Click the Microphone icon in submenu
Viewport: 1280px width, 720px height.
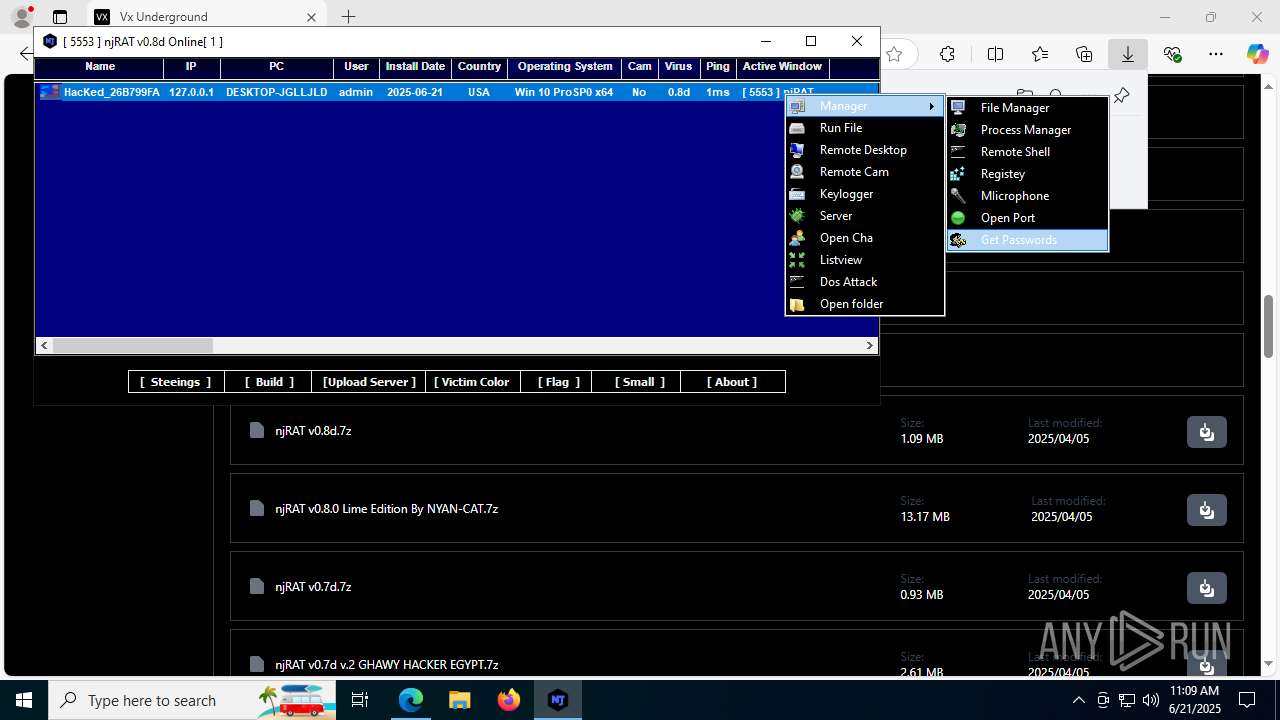[958, 196]
